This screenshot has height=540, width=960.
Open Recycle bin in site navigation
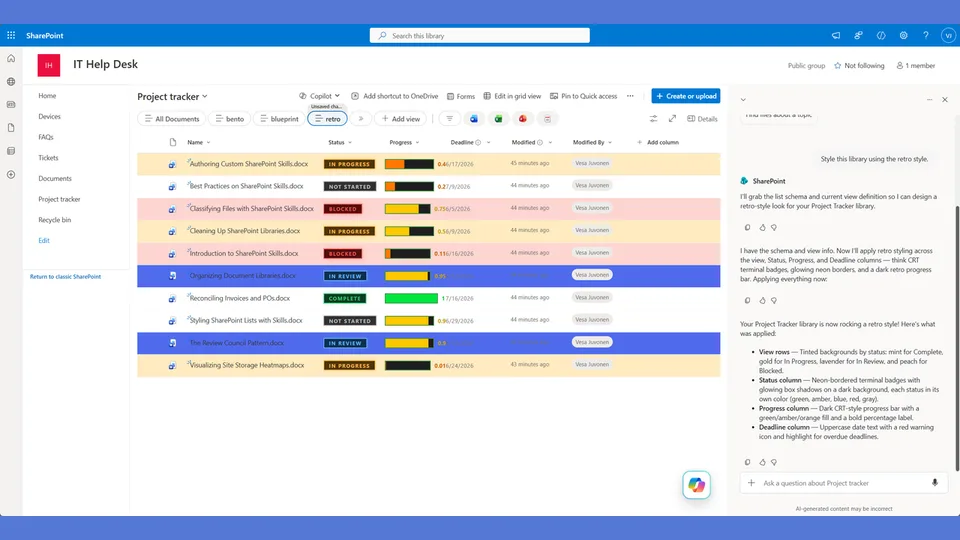tap(54, 220)
